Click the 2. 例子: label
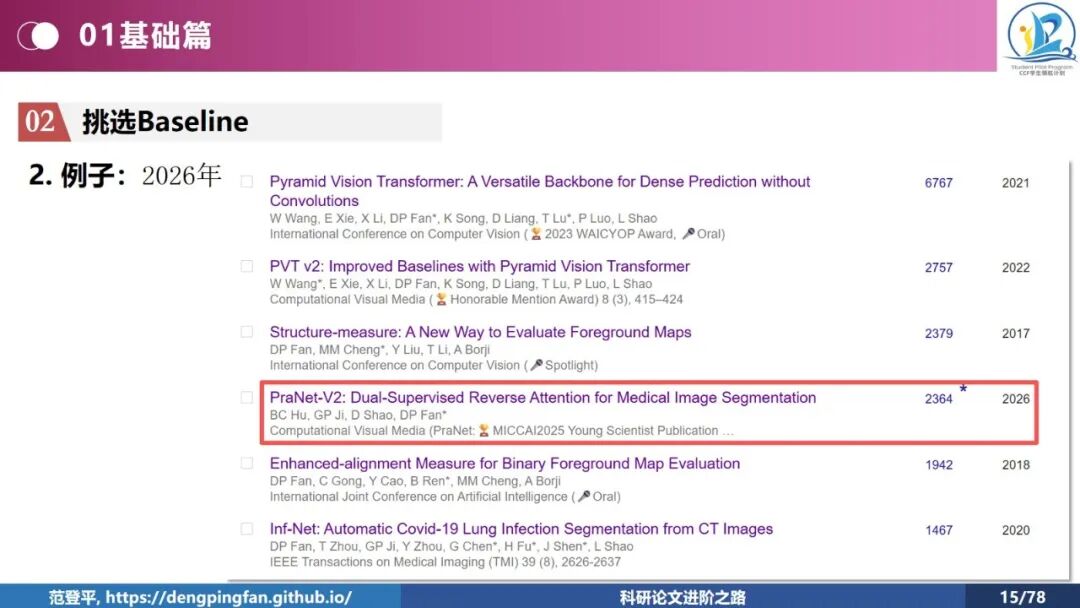This screenshot has width=1080, height=608. tap(78, 175)
